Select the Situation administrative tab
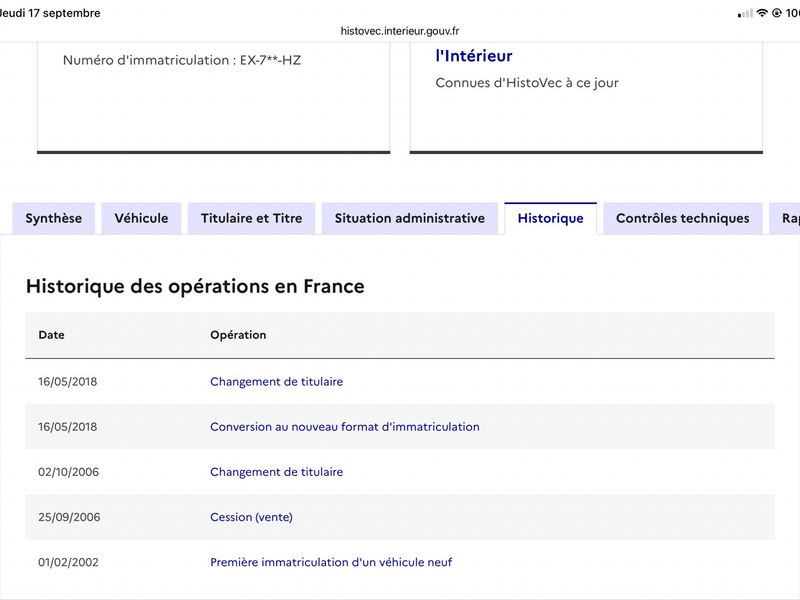Screen dimensions: 800x600 pos(410,218)
